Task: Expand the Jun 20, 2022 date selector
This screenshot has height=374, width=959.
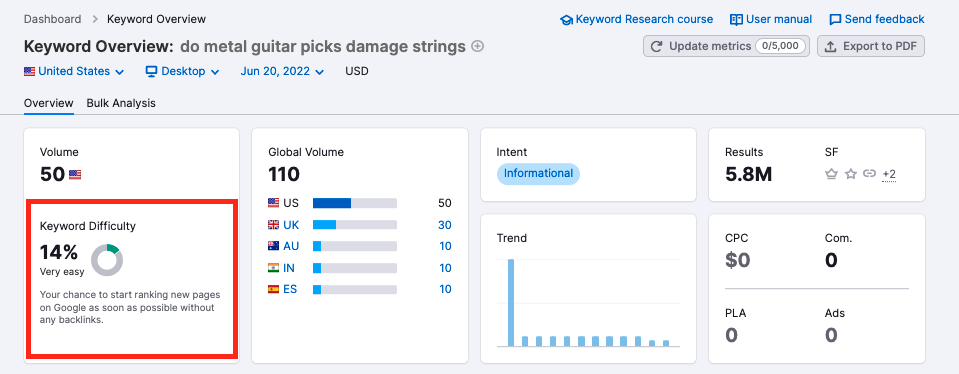Action: [x=282, y=72]
